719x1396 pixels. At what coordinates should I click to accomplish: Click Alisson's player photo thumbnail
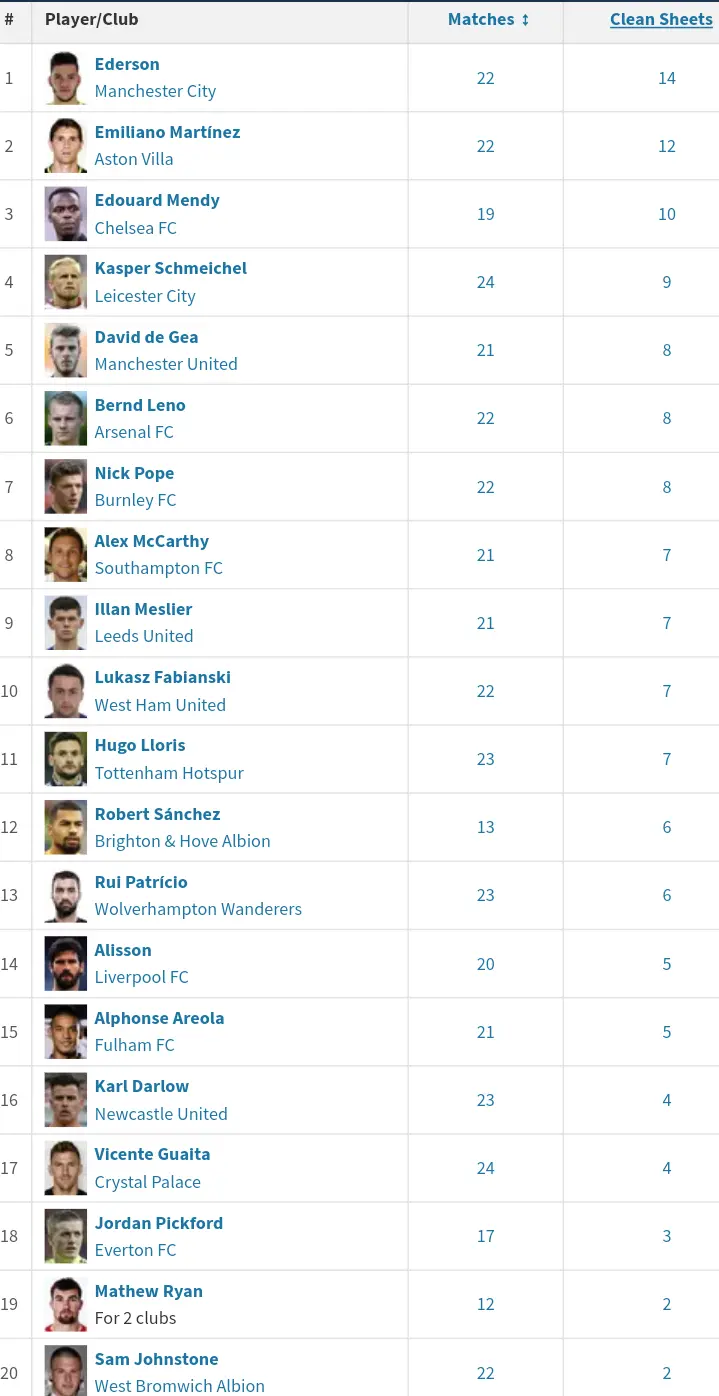click(66, 964)
